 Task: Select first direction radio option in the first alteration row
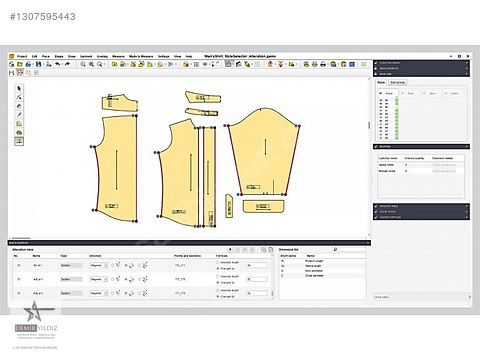point(112,265)
